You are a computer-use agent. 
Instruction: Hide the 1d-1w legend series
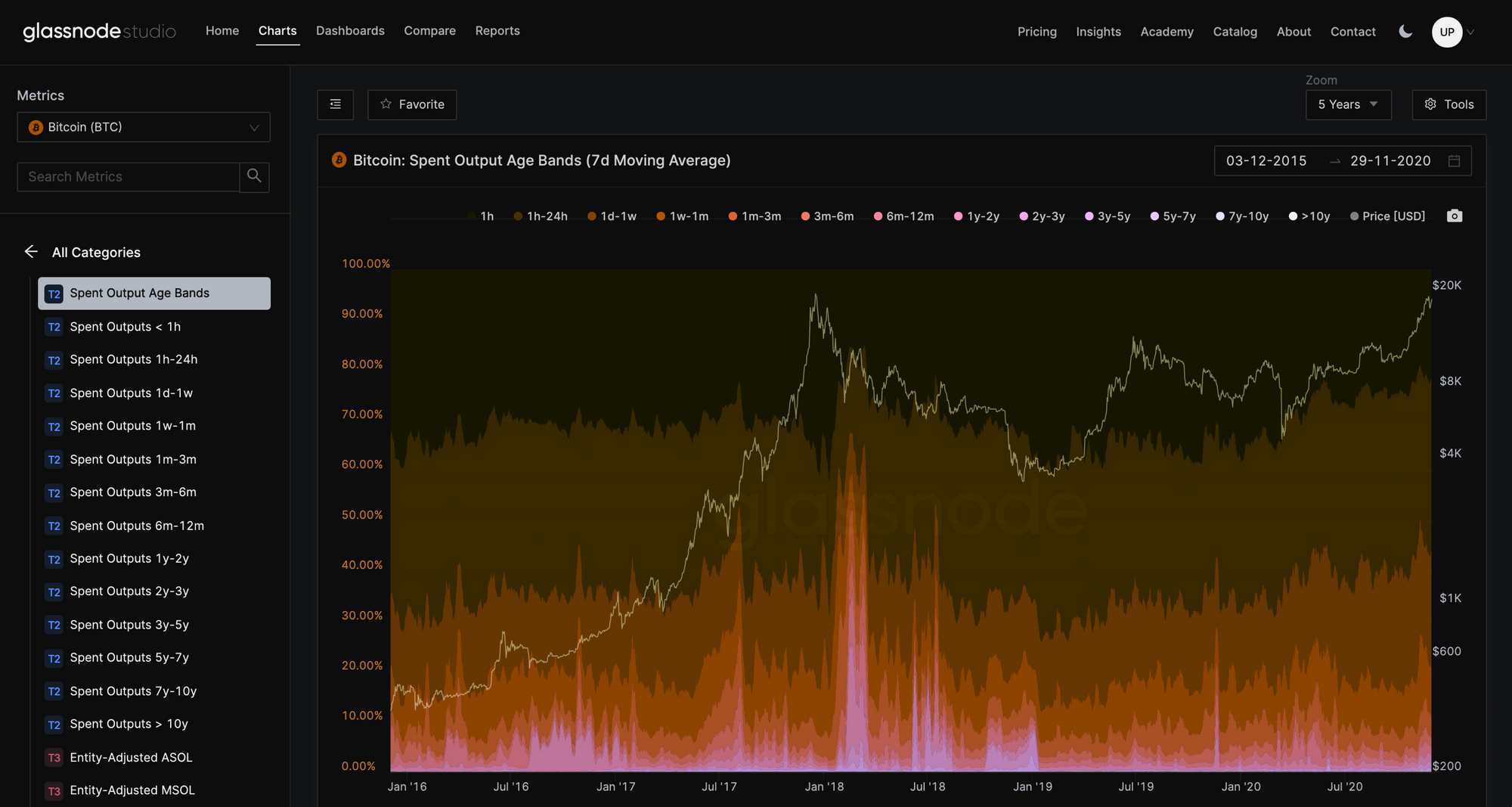[x=612, y=216]
